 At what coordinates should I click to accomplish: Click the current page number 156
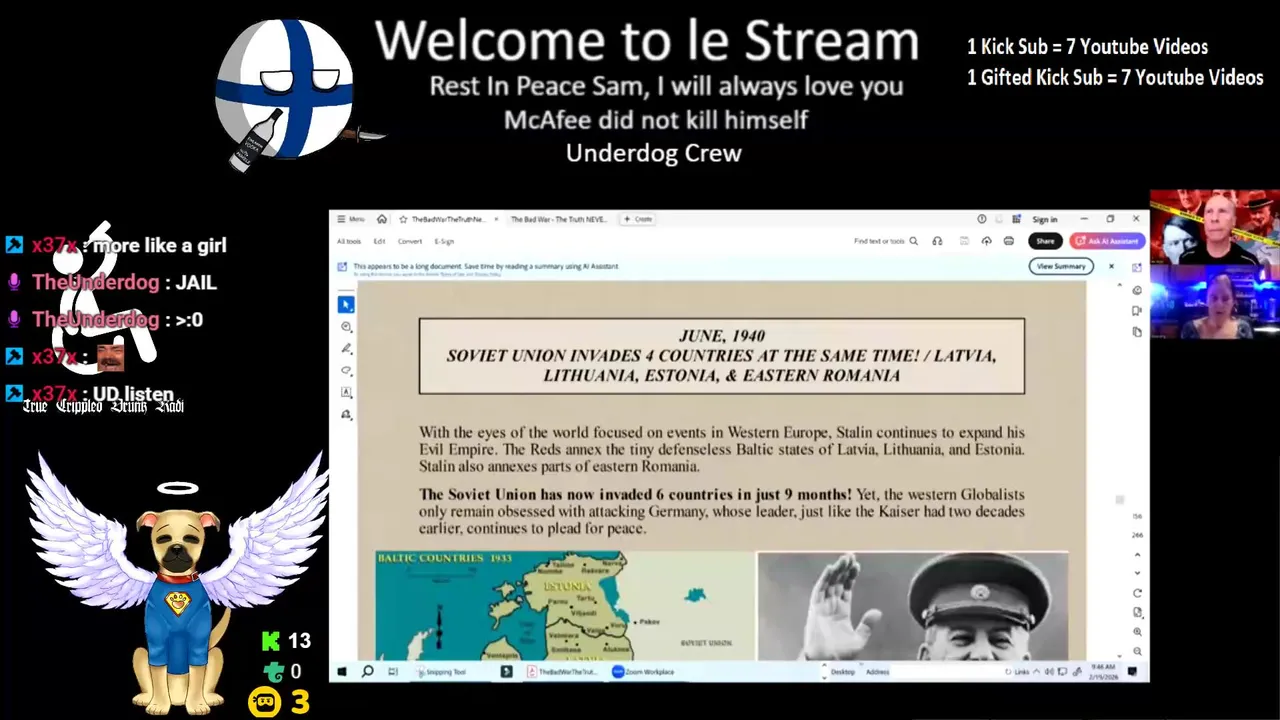pos(1137,516)
